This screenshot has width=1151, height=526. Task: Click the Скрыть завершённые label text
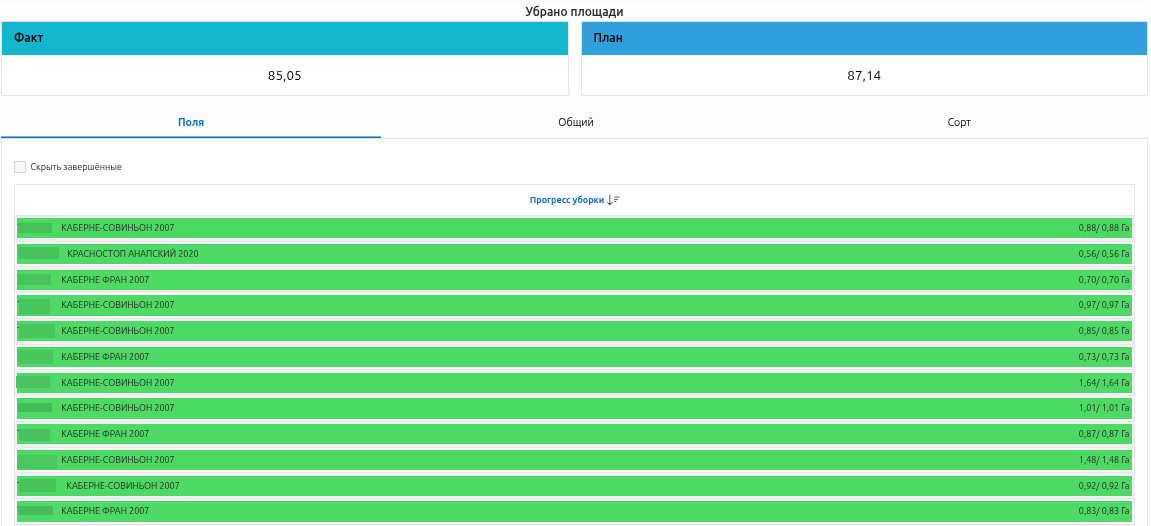pos(76,167)
